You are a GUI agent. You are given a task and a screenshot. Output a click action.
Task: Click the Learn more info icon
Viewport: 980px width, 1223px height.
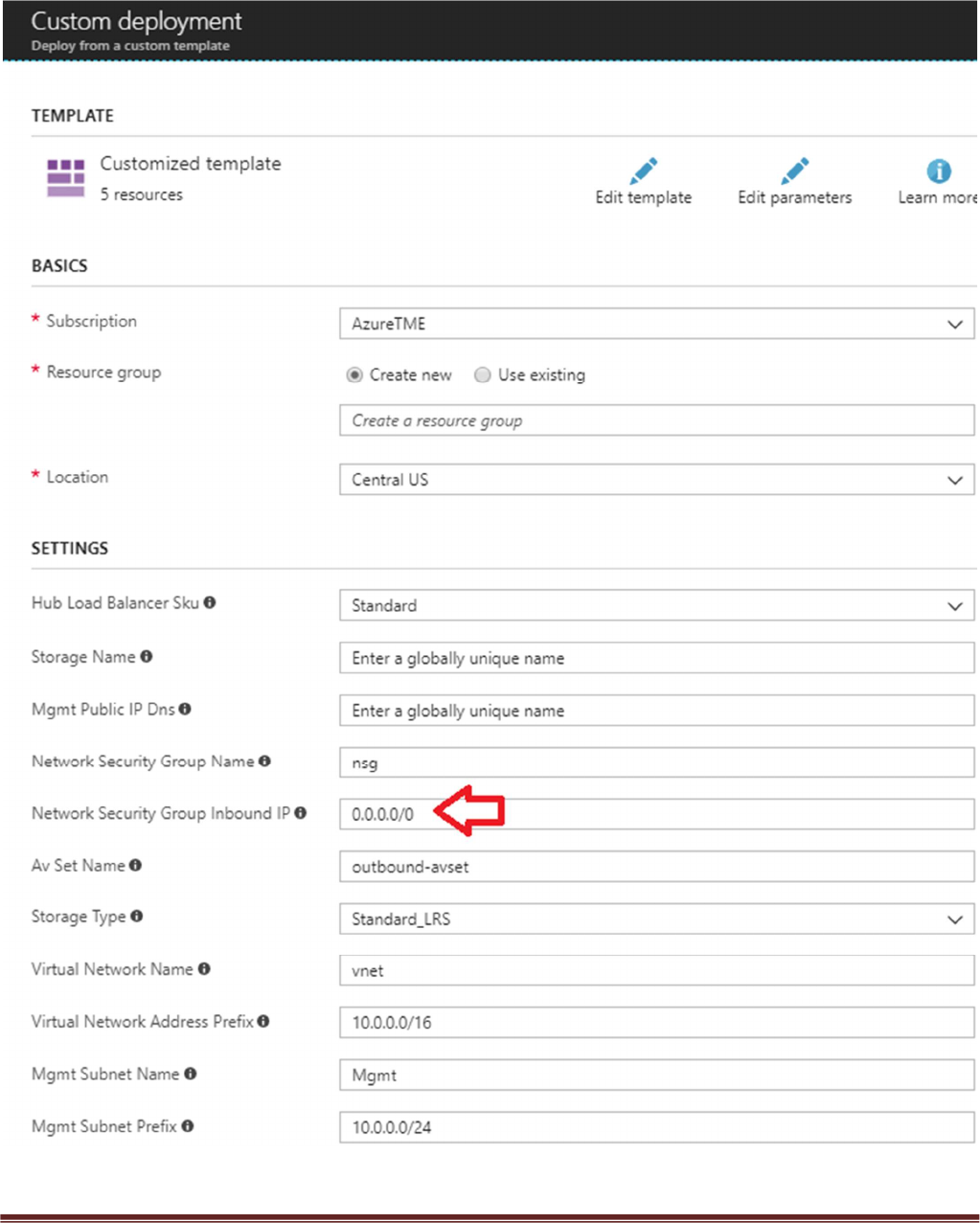939,171
